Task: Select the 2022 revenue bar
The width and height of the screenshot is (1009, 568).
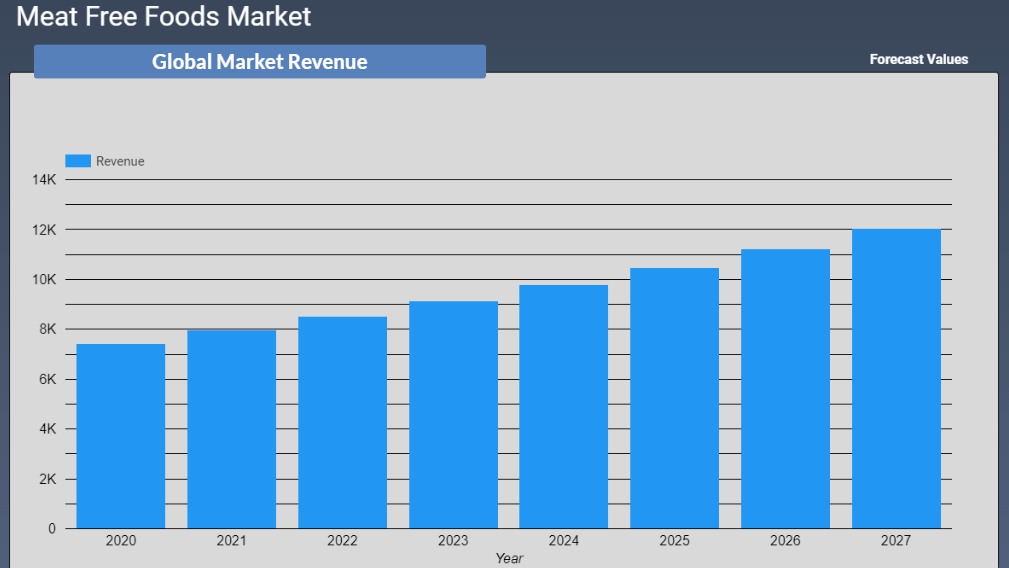Action: (342, 423)
